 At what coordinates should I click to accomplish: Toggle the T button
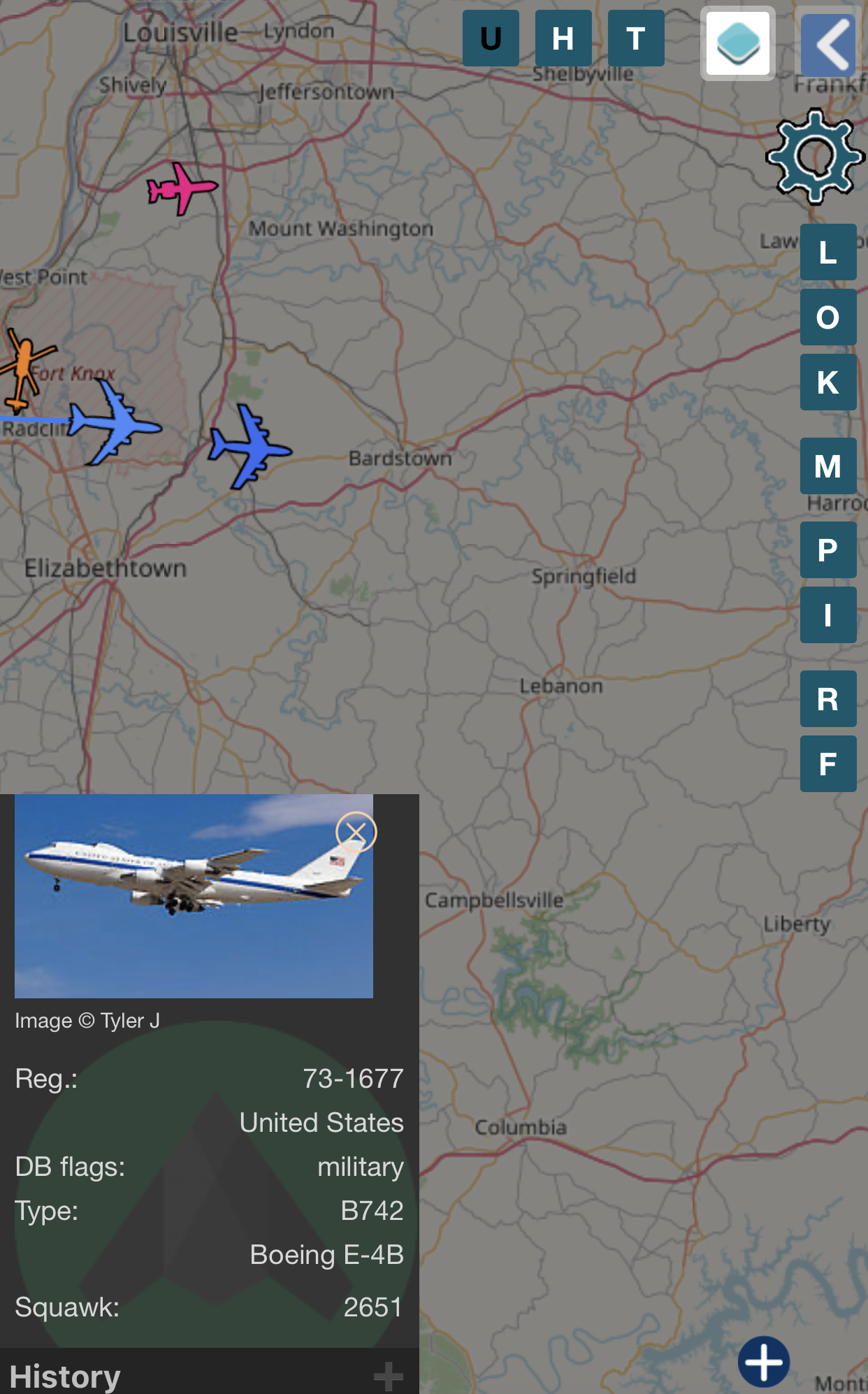[x=636, y=38]
